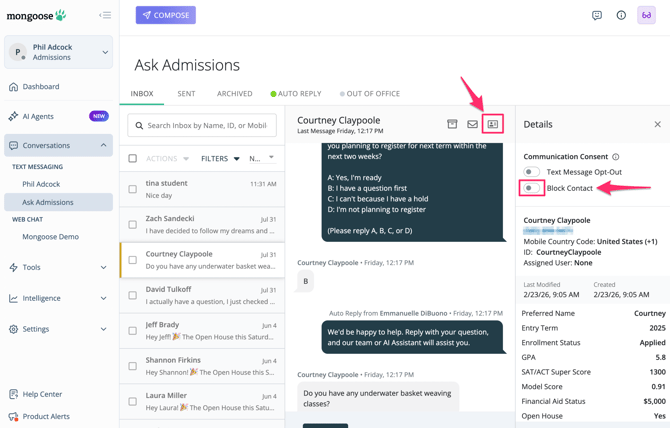Click the underwater basket weaving message
Screen dimensions: 670x428
pyautogui.click(x=377, y=398)
